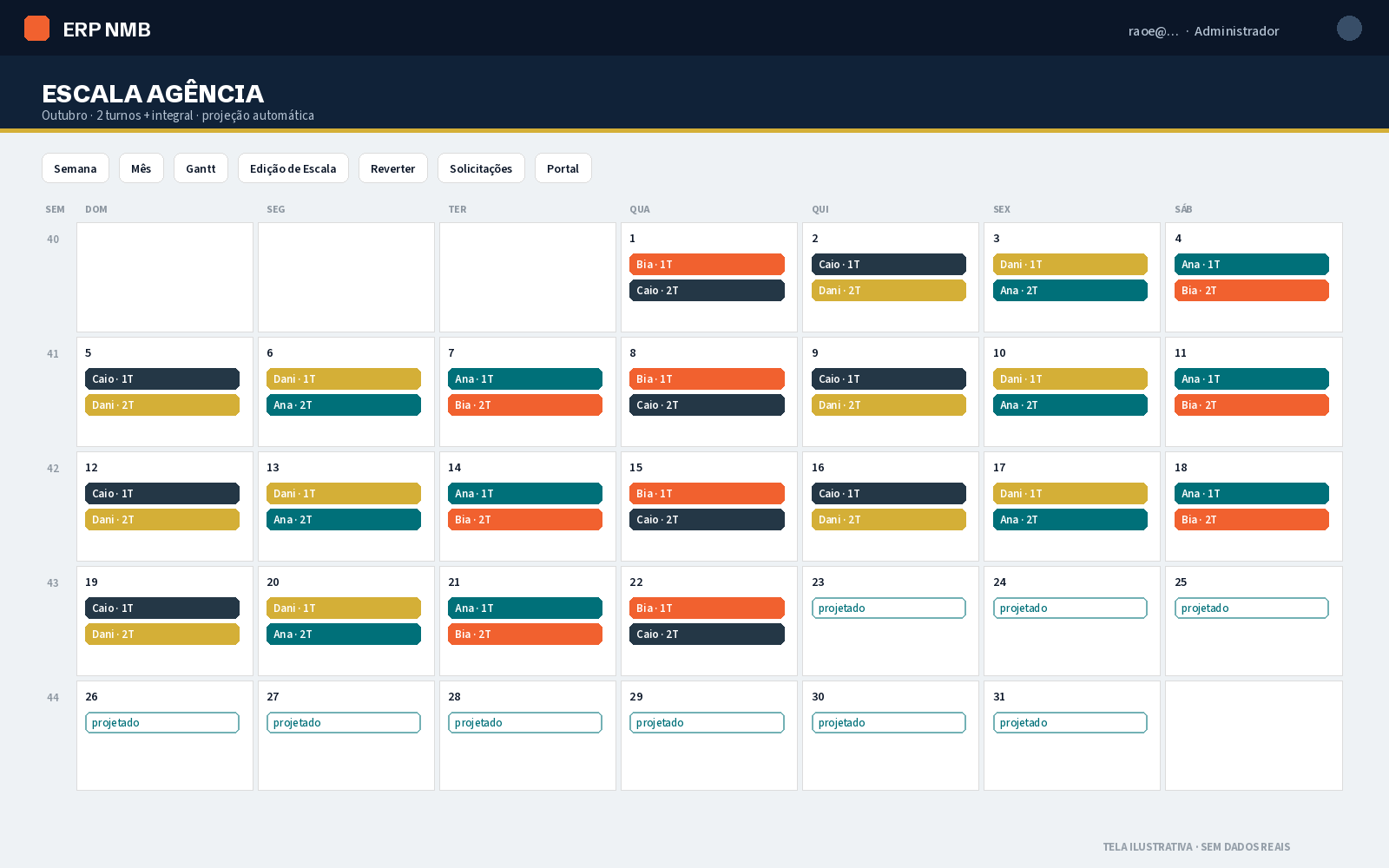The width and height of the screenshot is (1389, 868).
Task: Select Ana · 1T shift on day 11
Action: point(1252,379)
